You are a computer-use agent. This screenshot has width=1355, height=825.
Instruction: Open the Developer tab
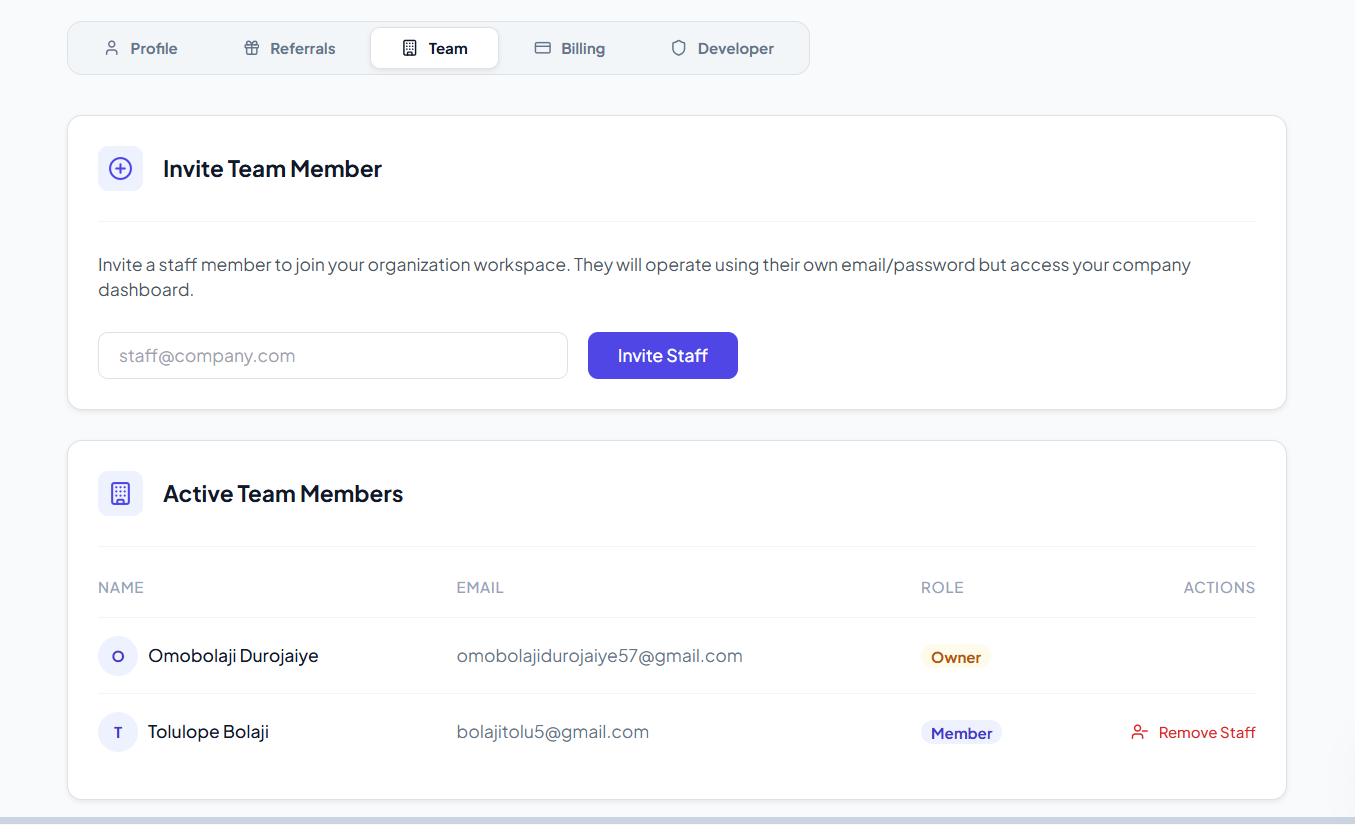pos(722,48)
